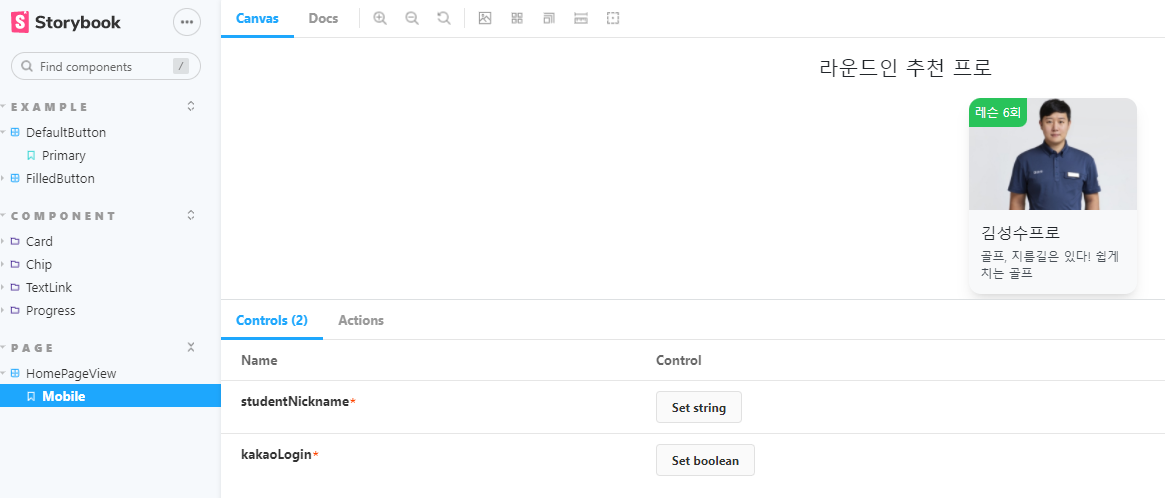
Task: Collapse the COMPONENT section heading
Action: (x=63, y=216)
